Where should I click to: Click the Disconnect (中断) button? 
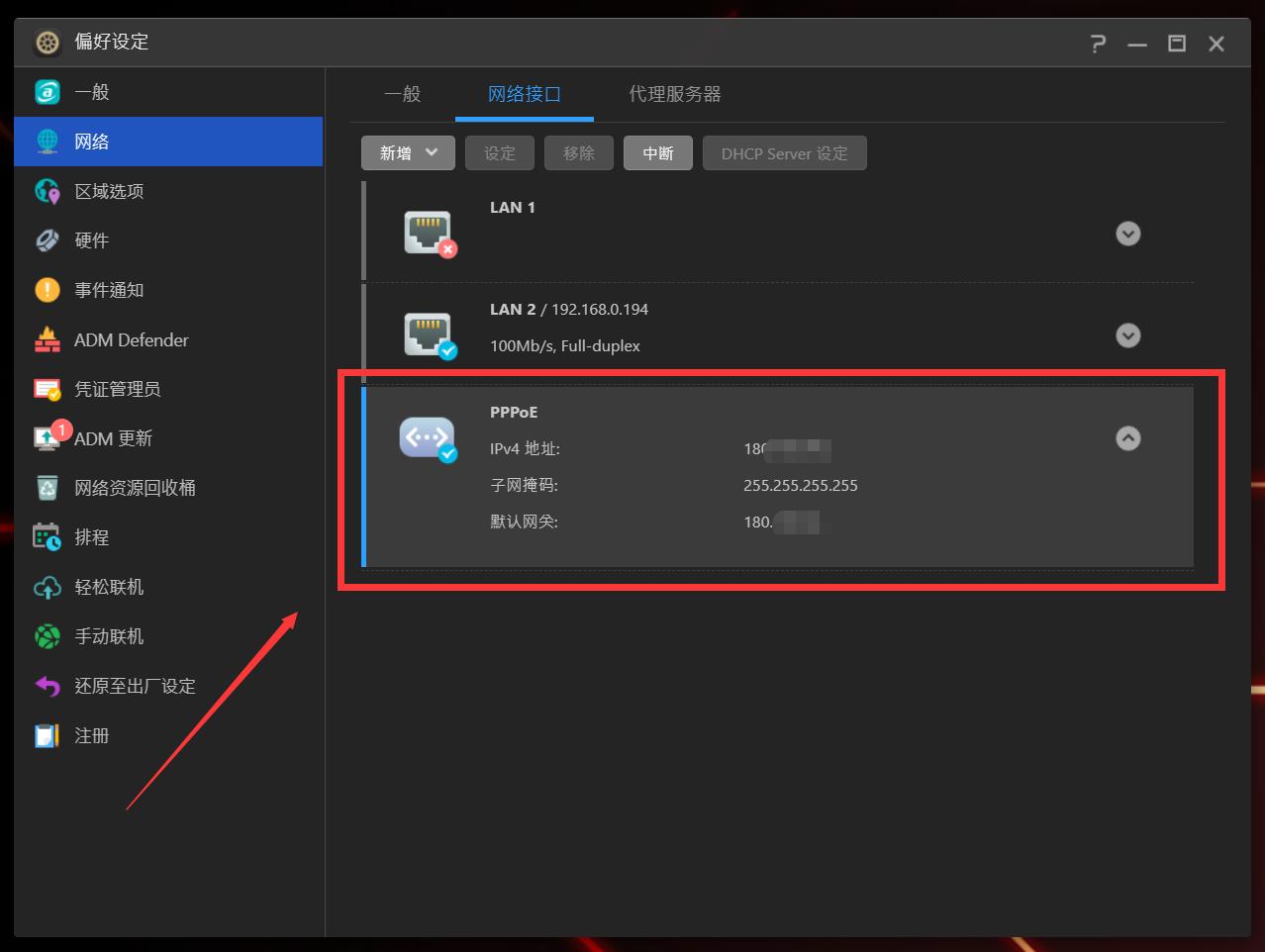[657, 153]
